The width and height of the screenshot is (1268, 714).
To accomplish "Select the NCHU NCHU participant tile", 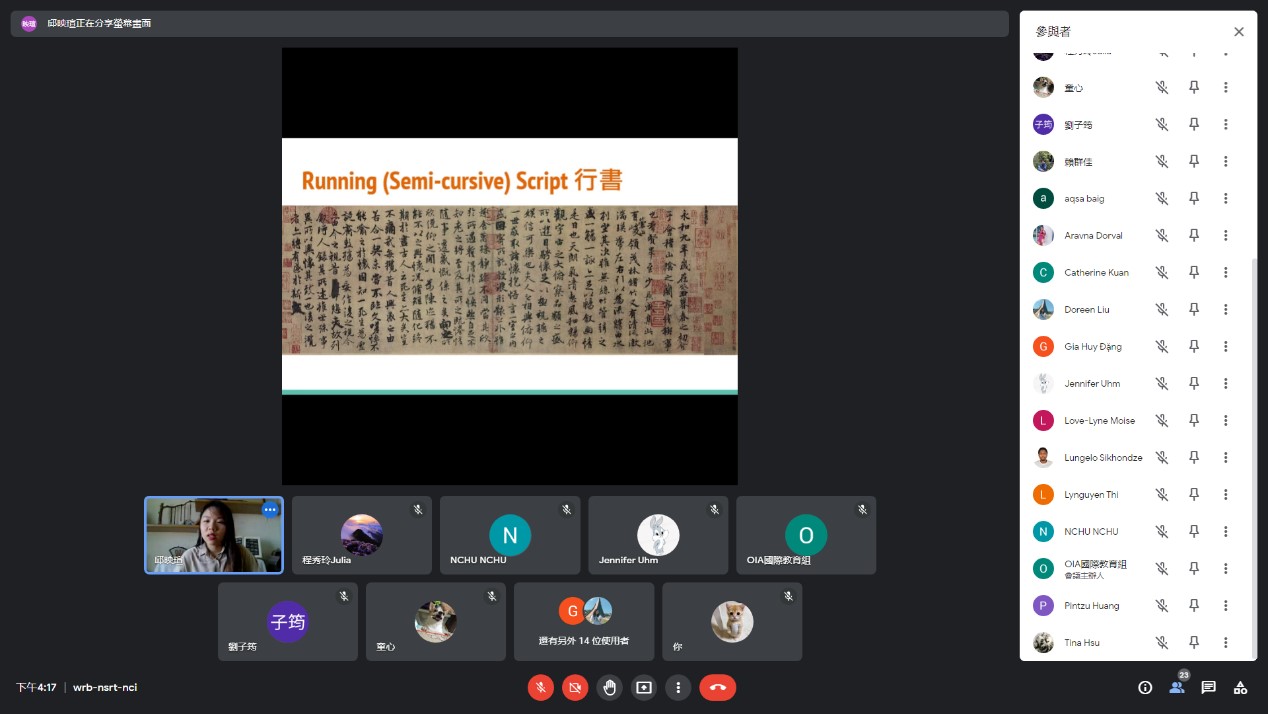I will click(x=510, y=535).
